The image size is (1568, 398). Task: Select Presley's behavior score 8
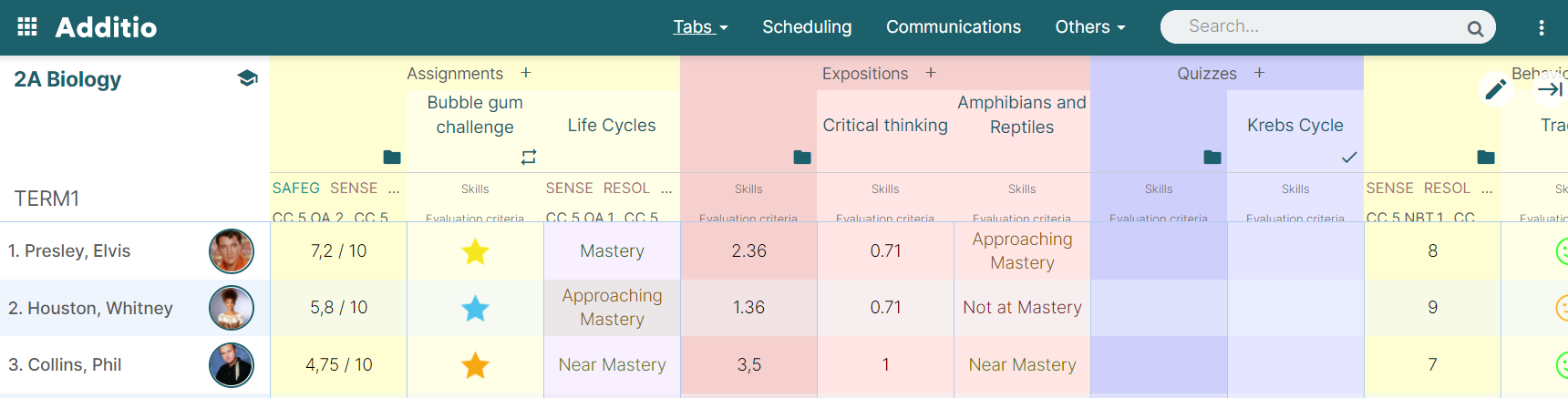pos(1432,251)
